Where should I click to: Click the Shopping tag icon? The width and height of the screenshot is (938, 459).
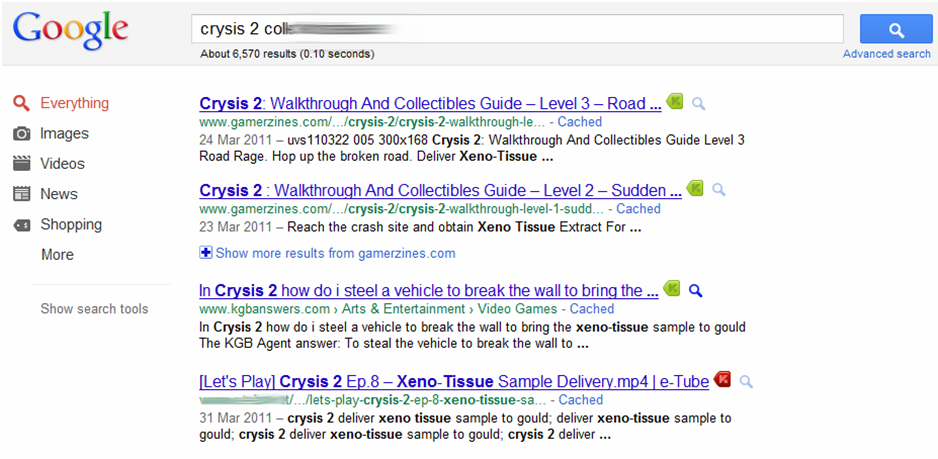click(x=22, y=225)
